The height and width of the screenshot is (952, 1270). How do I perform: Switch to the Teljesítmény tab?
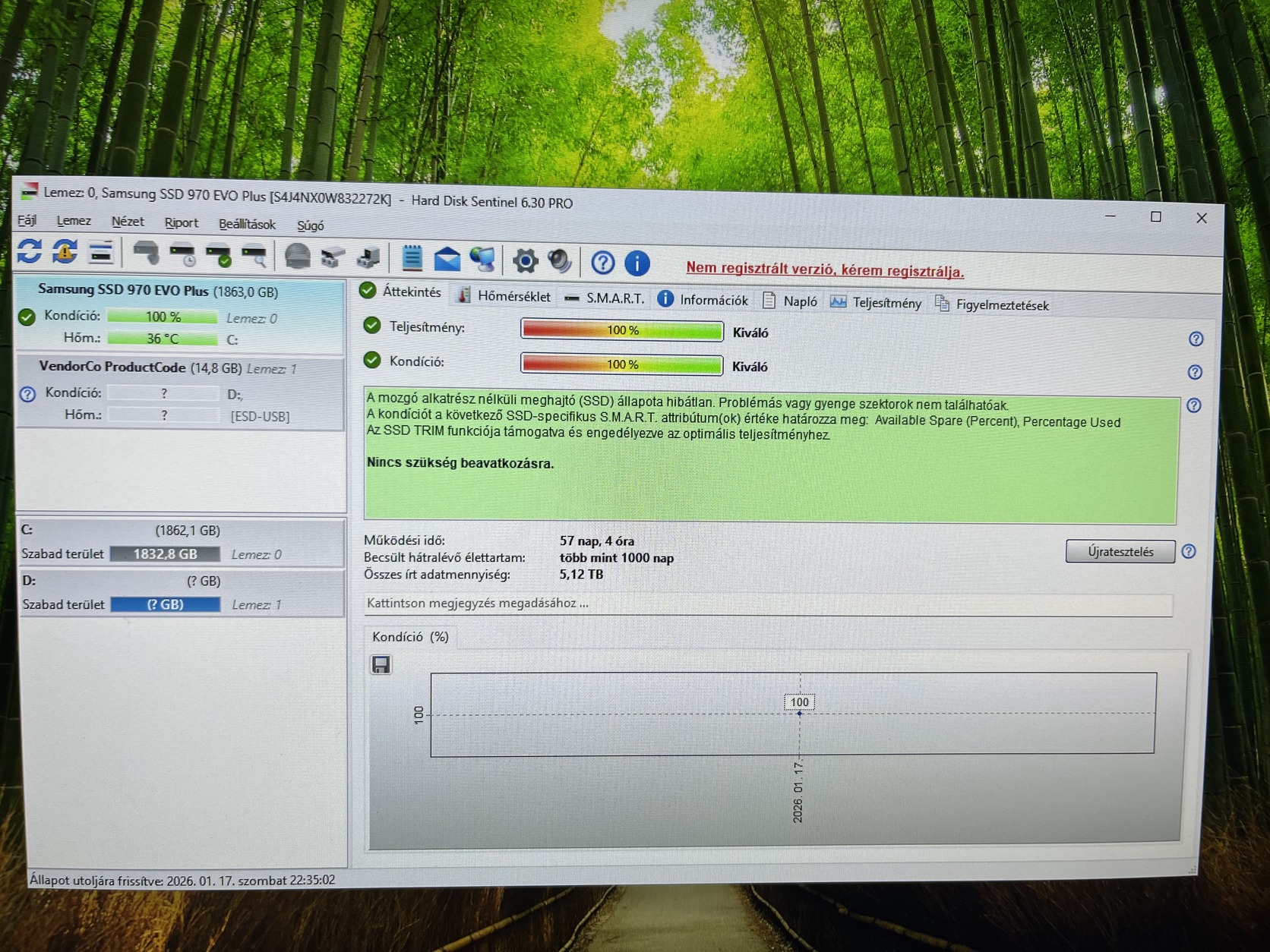point(876,303)
